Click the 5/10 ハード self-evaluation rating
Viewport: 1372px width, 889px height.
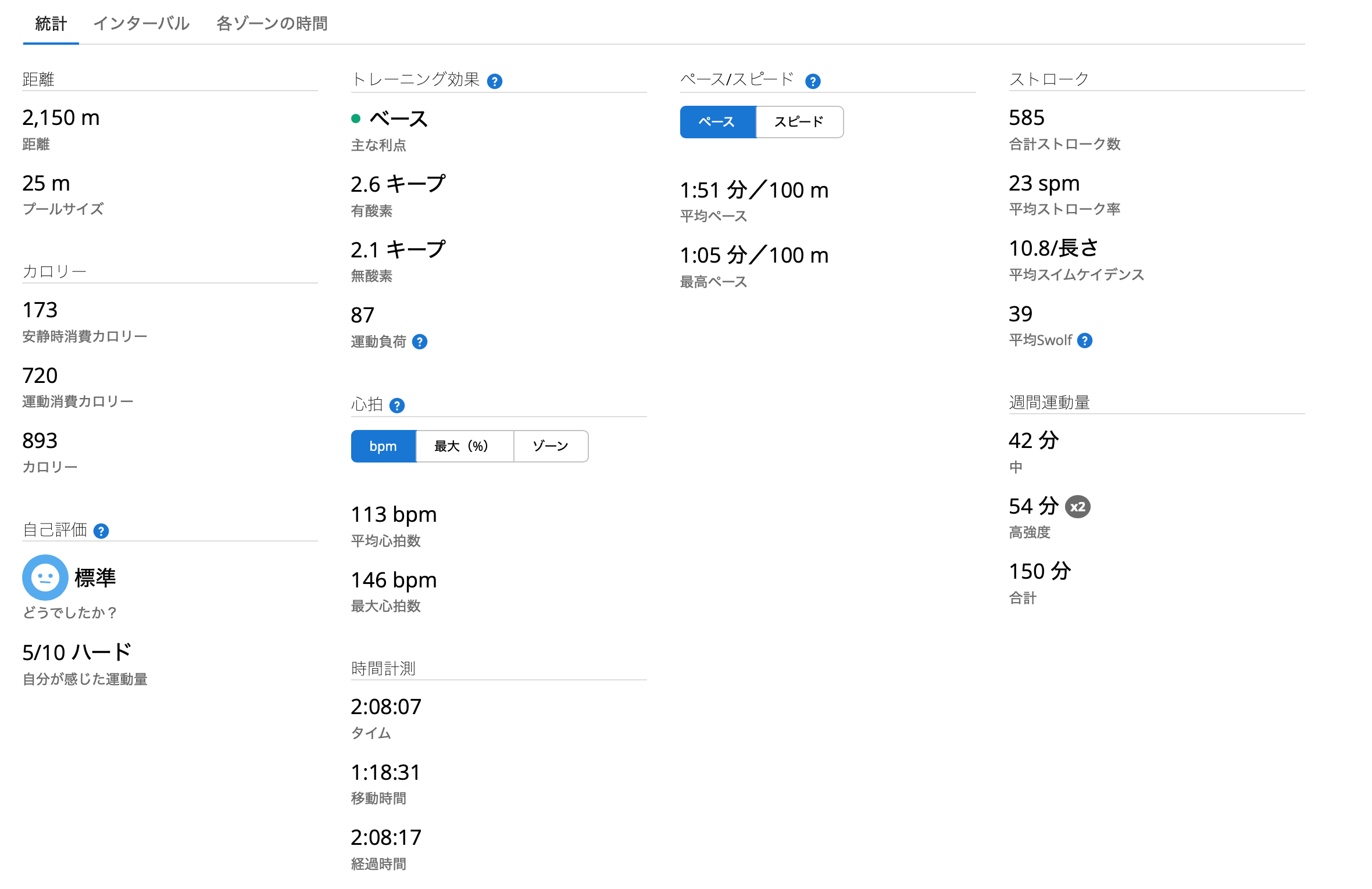(x=76, y=652)
